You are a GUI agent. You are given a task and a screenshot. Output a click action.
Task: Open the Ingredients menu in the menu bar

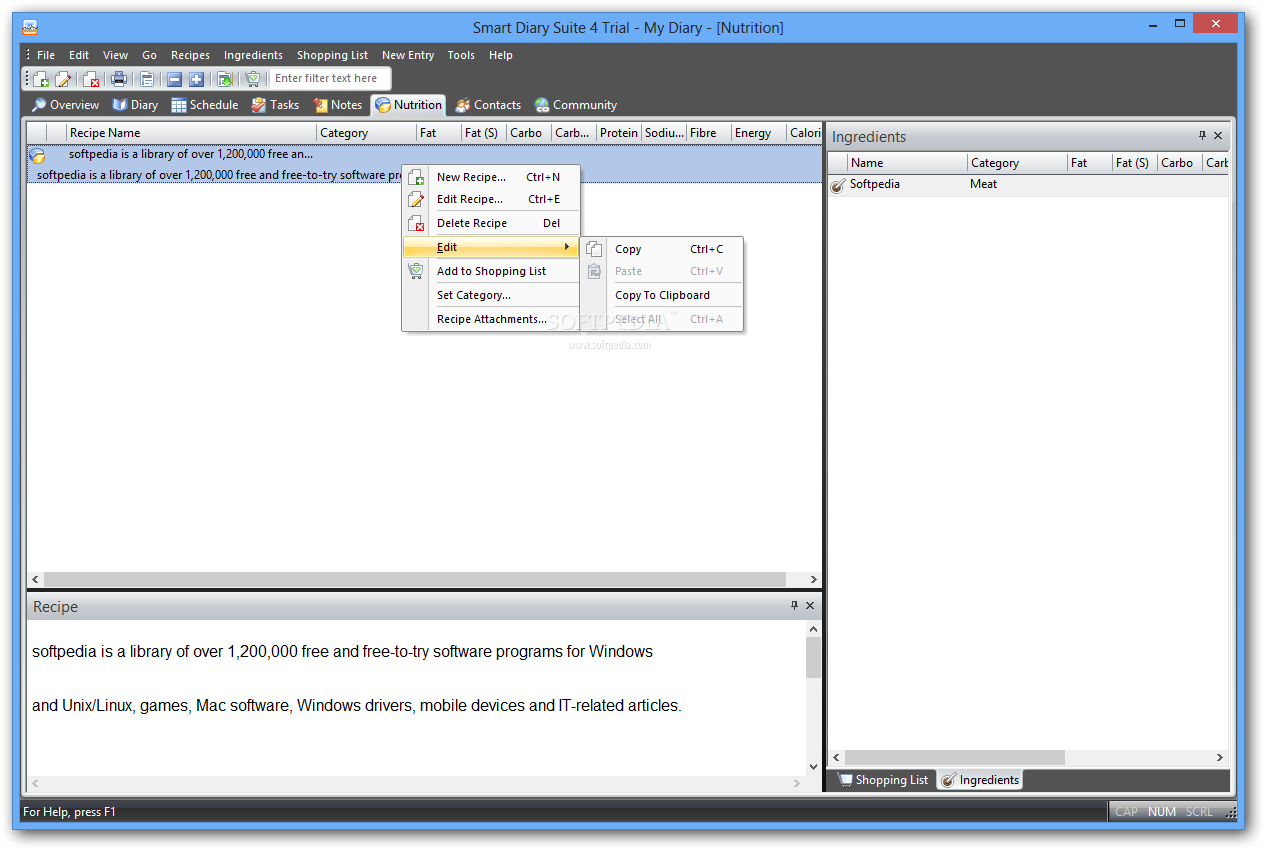[253, 55]
